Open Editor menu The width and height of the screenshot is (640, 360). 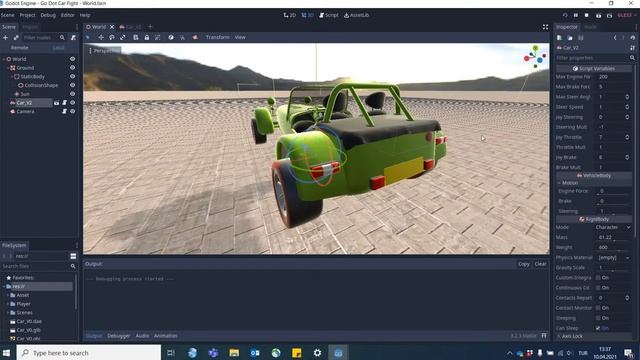click(67, 15)
